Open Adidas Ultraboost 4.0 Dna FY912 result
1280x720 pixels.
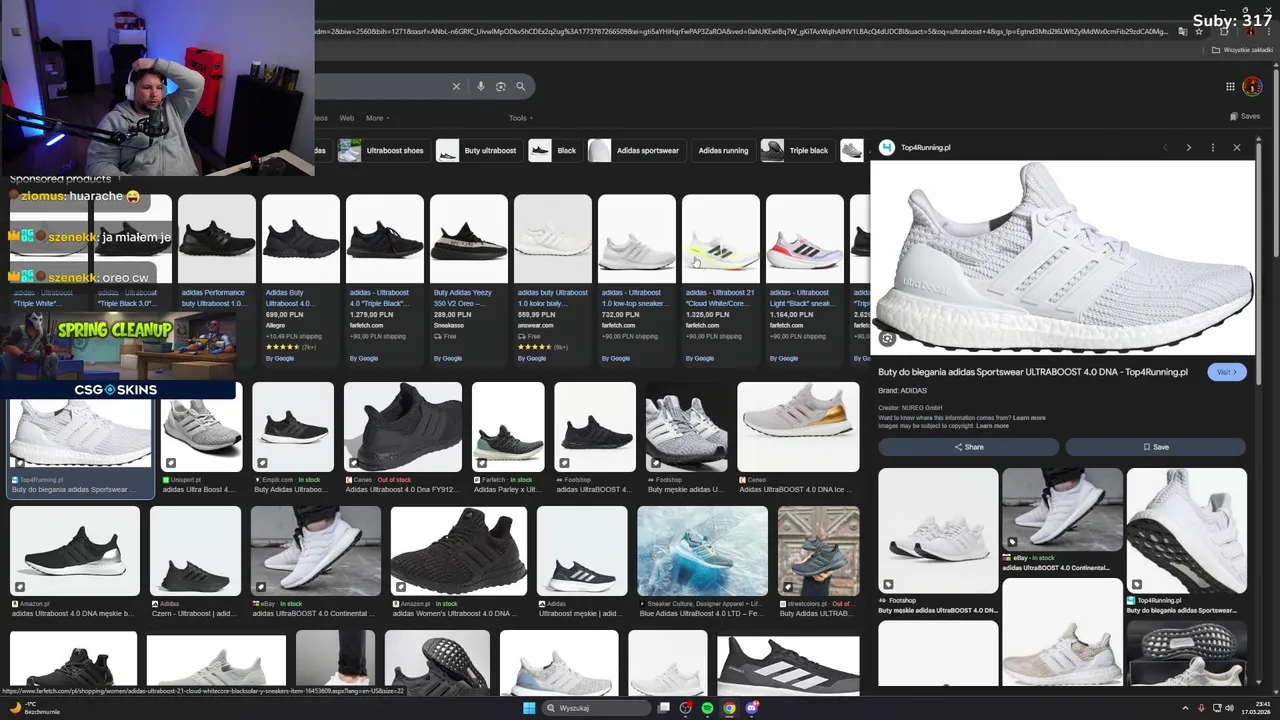click(x=403, y=438)
